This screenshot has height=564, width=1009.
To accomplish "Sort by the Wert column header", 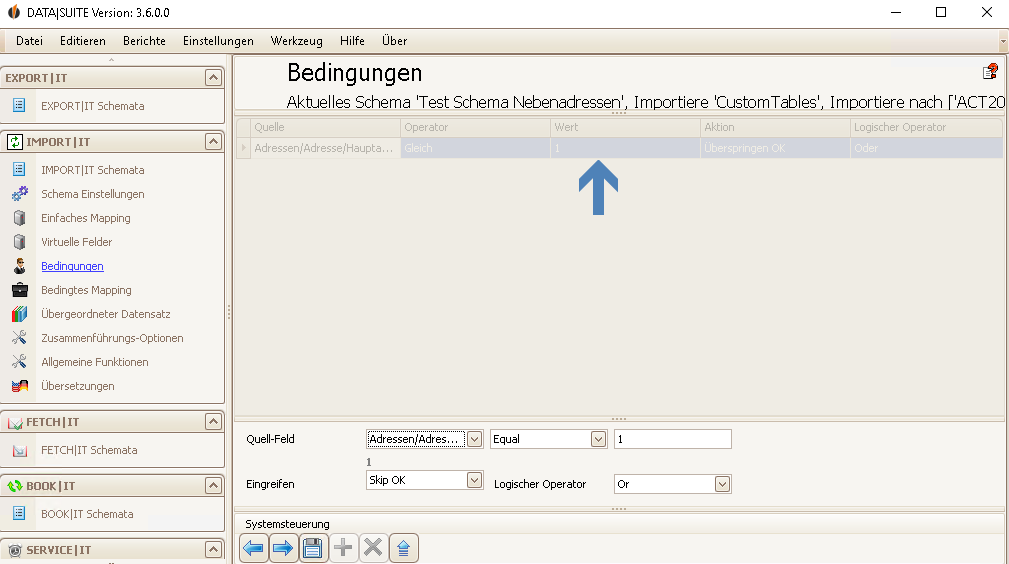I will pos(625,127).
